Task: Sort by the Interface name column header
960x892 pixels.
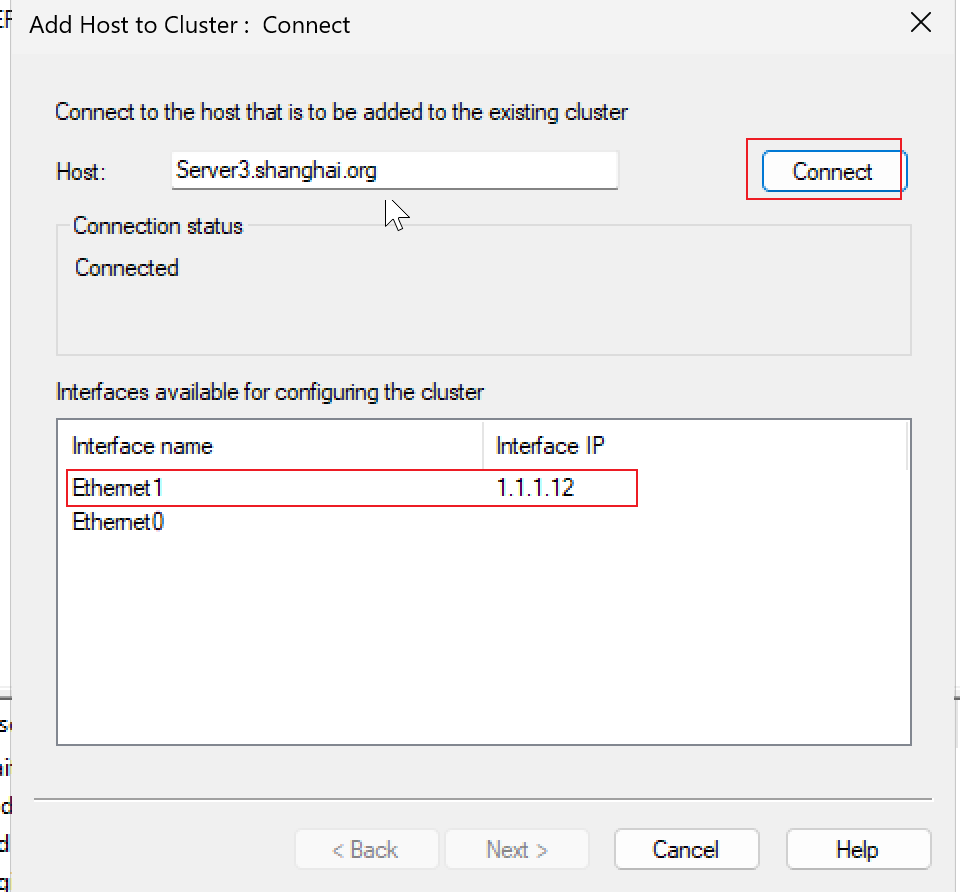Action: [270, 446]
